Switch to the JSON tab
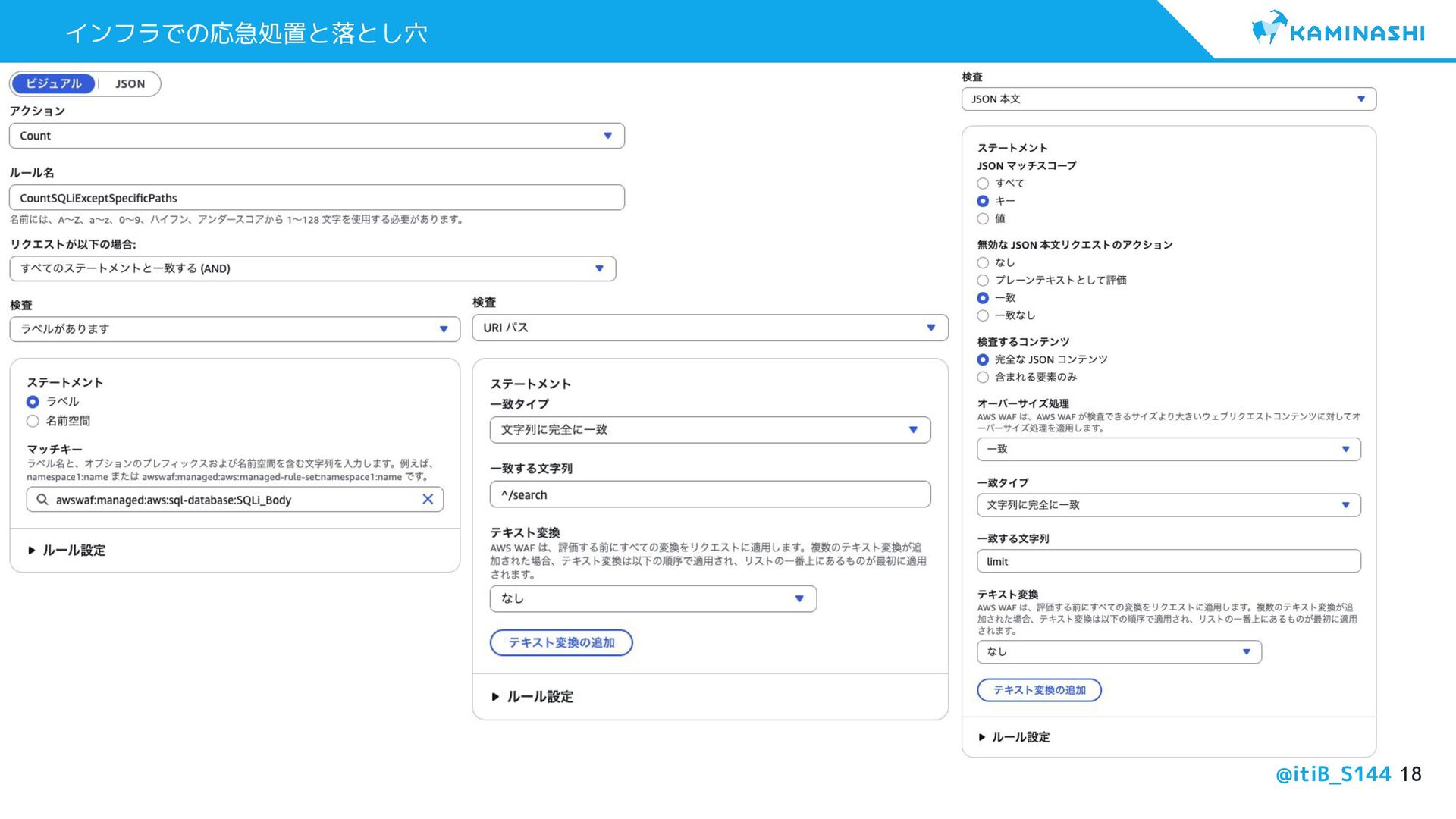 point(130,84)
